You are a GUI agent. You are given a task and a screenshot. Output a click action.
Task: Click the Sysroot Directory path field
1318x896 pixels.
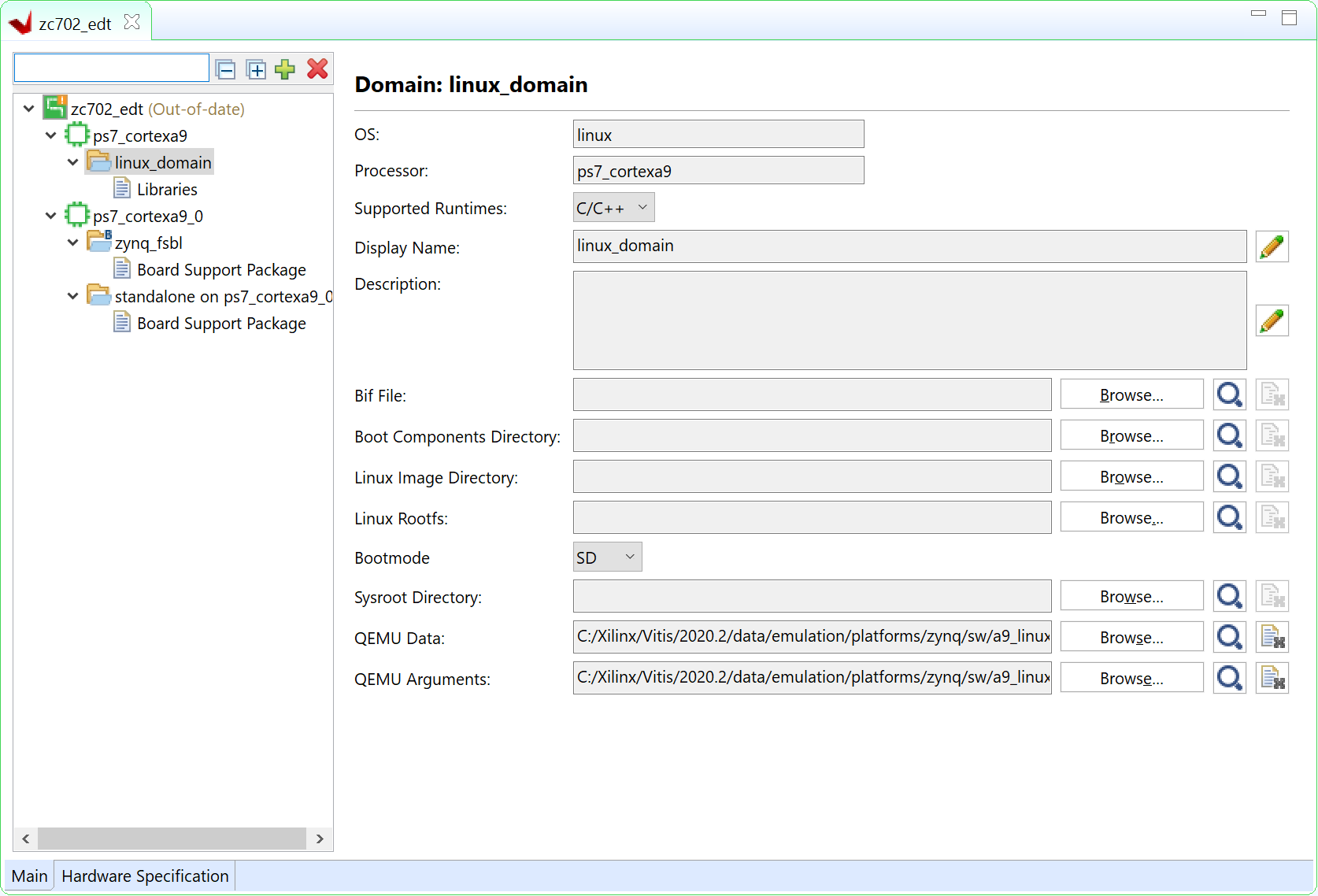point(812,596)
